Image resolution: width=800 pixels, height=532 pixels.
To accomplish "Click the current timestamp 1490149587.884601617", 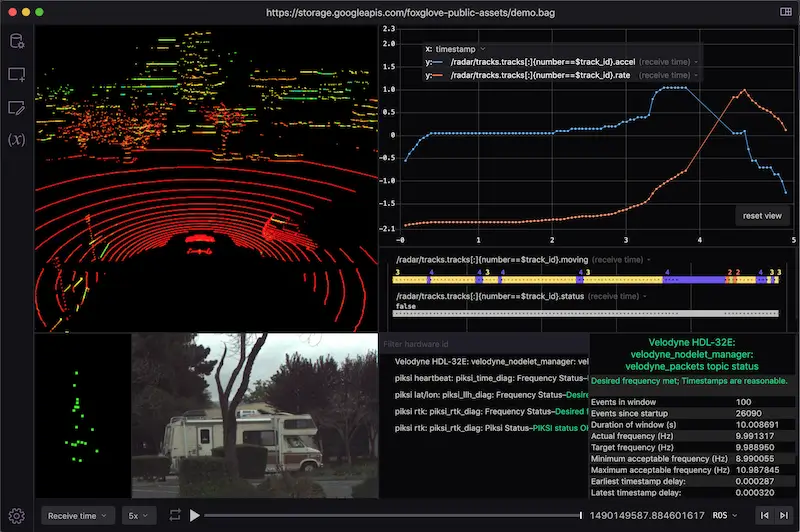I will point(647,516).
